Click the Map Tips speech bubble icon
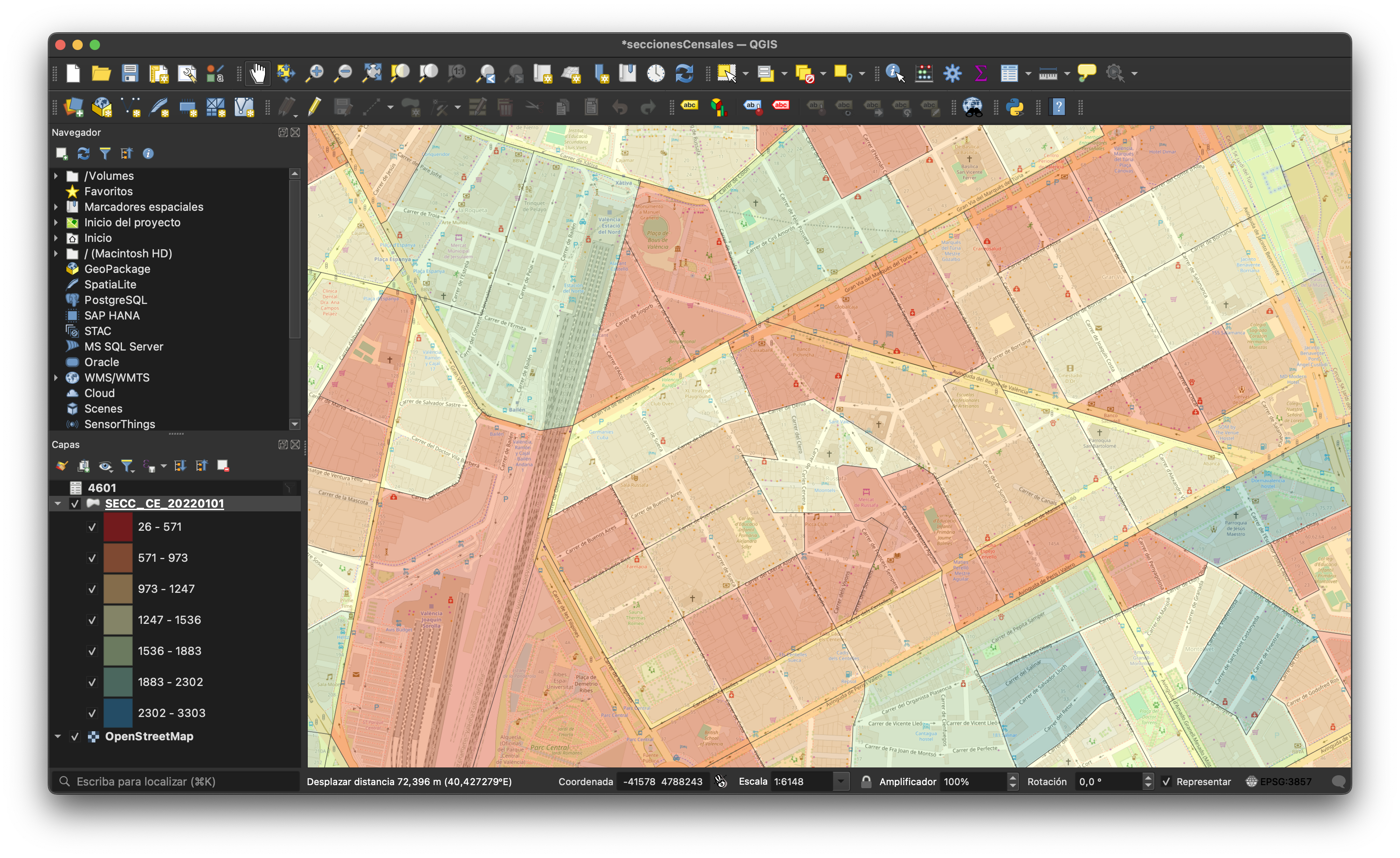 pyautogui.click(x=1086, y=73)
